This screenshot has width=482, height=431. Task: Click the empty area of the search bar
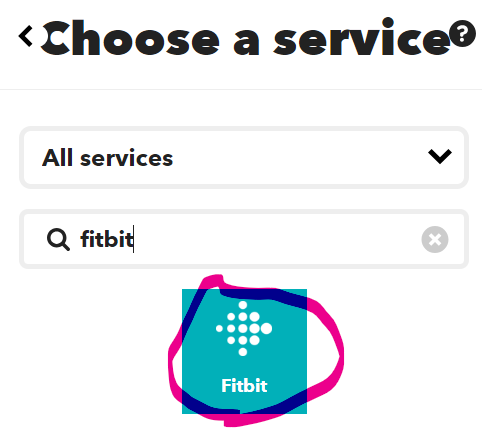pos(277,239)
